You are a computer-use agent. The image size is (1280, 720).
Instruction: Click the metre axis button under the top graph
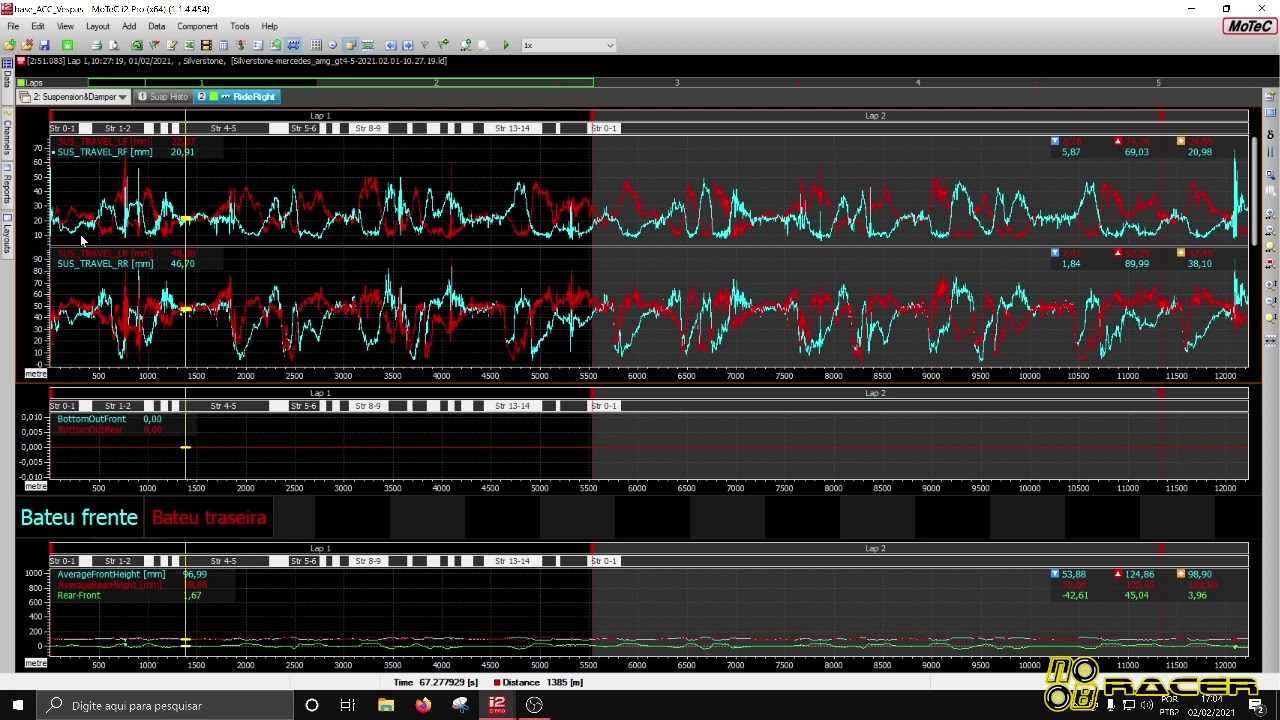click(36, 374)
